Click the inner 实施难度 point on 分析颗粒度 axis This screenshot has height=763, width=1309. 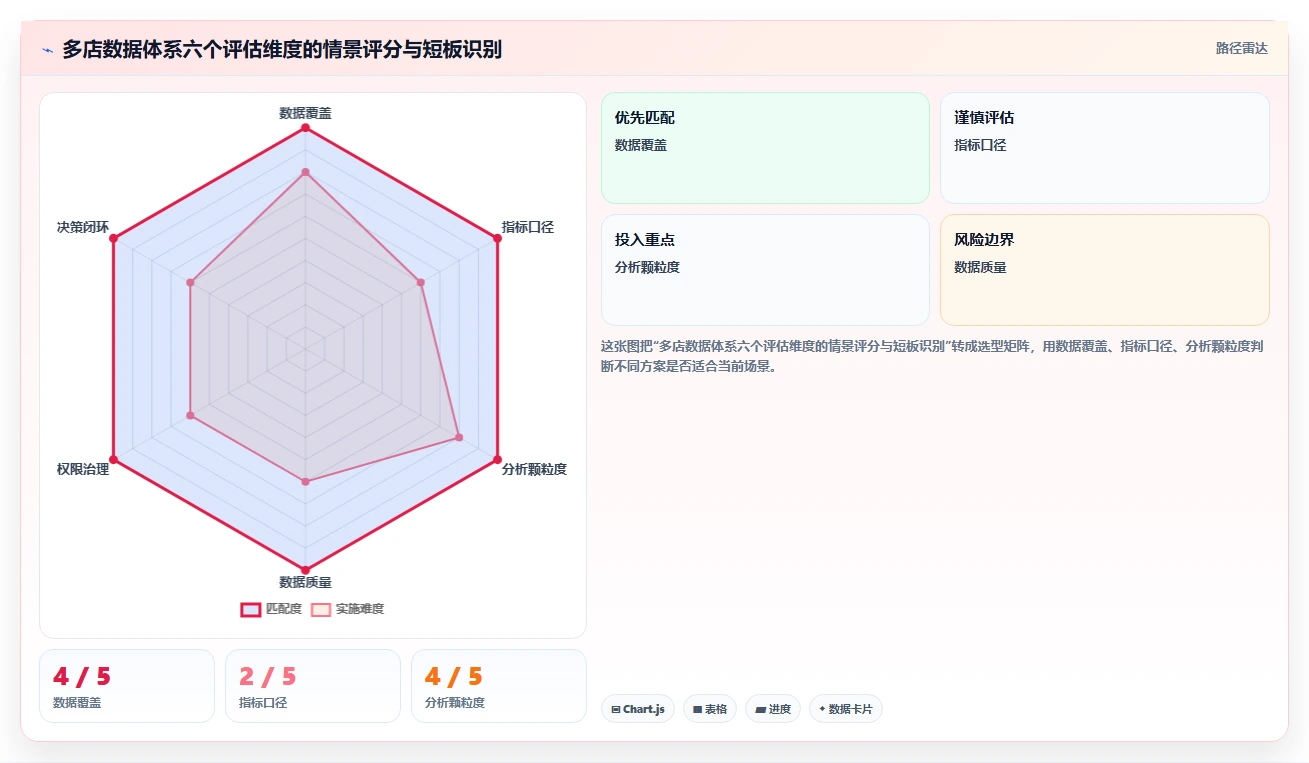(x=459, y=437)
